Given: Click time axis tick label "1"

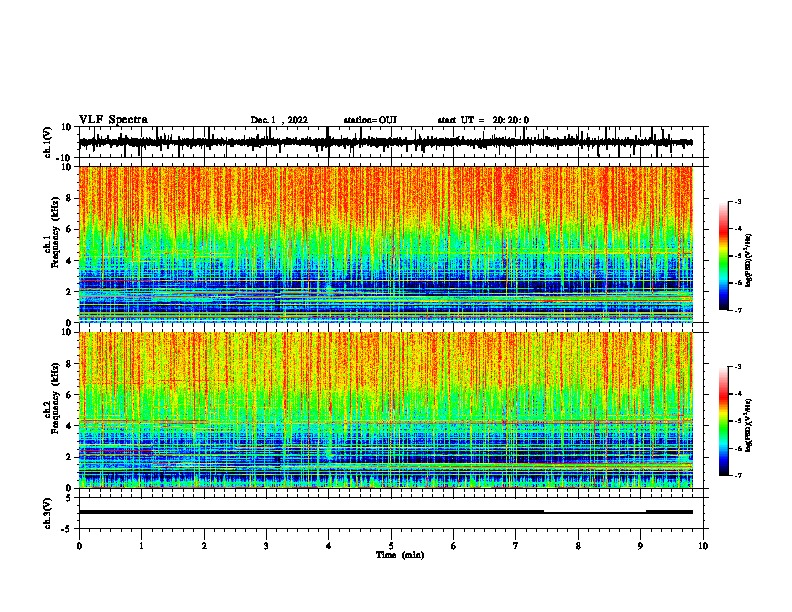Looking at the screenshot, I should pos(141,546).
